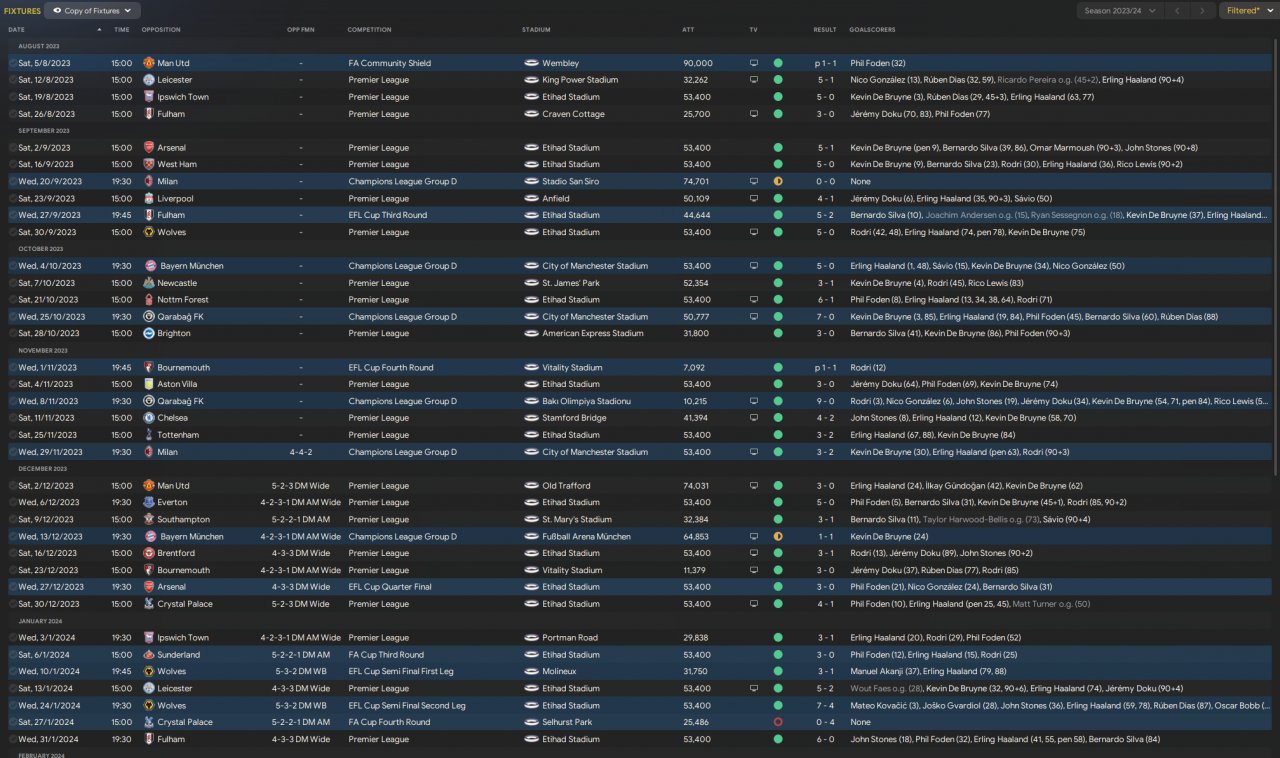
Task: Click the 90,000 attendance figure
Action: [x=698, y=63]
